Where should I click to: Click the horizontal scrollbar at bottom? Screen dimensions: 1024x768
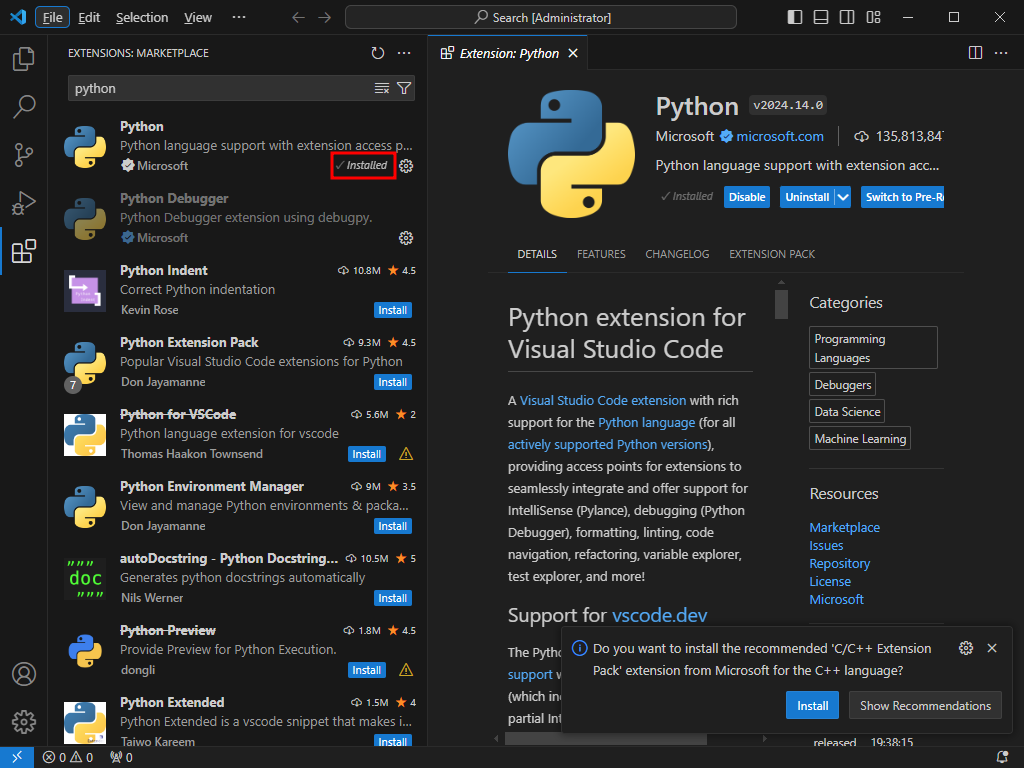pos(605,739)
